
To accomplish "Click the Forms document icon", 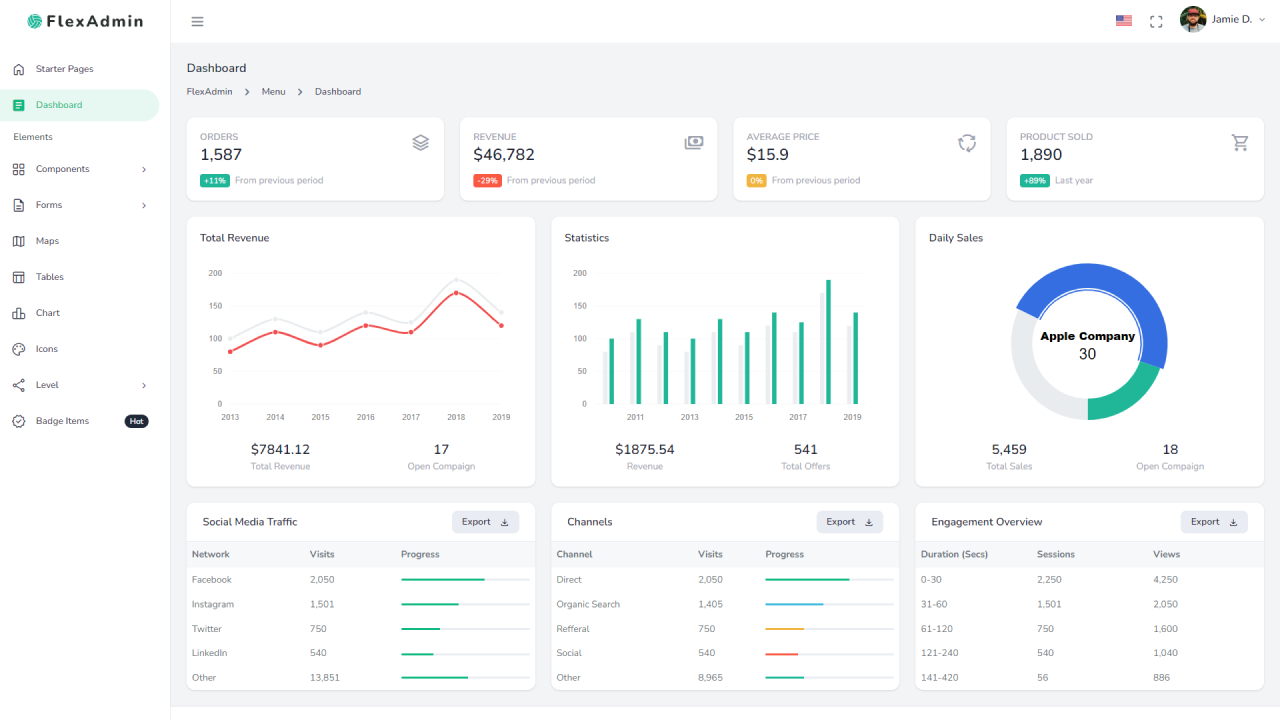I will [x=18, y=205].
